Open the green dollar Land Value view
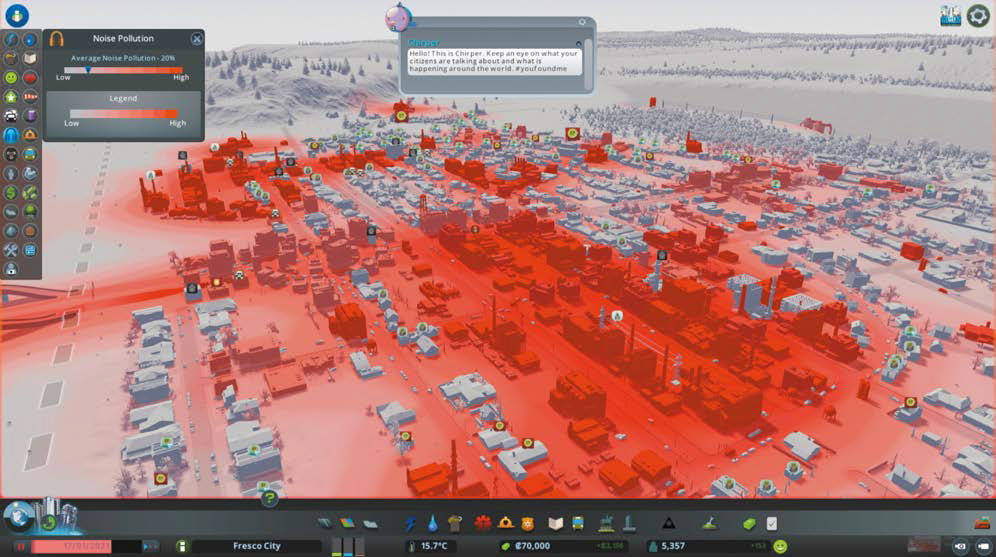 (x=11, y=192)
